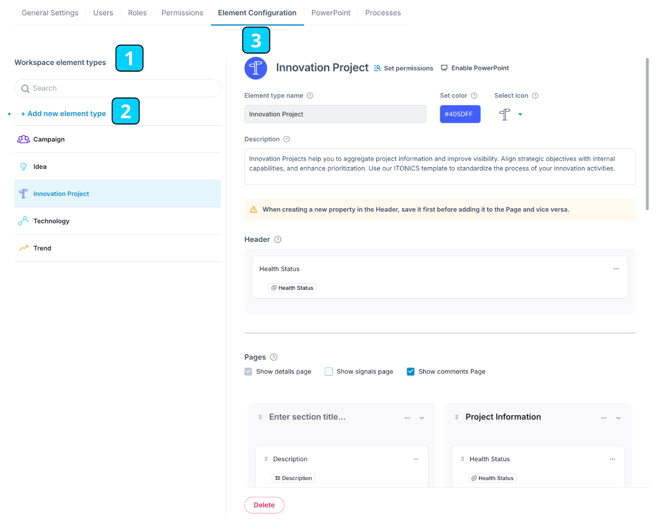Click the Project Information drag handle
670x529 pixels.
click(456, 417)
